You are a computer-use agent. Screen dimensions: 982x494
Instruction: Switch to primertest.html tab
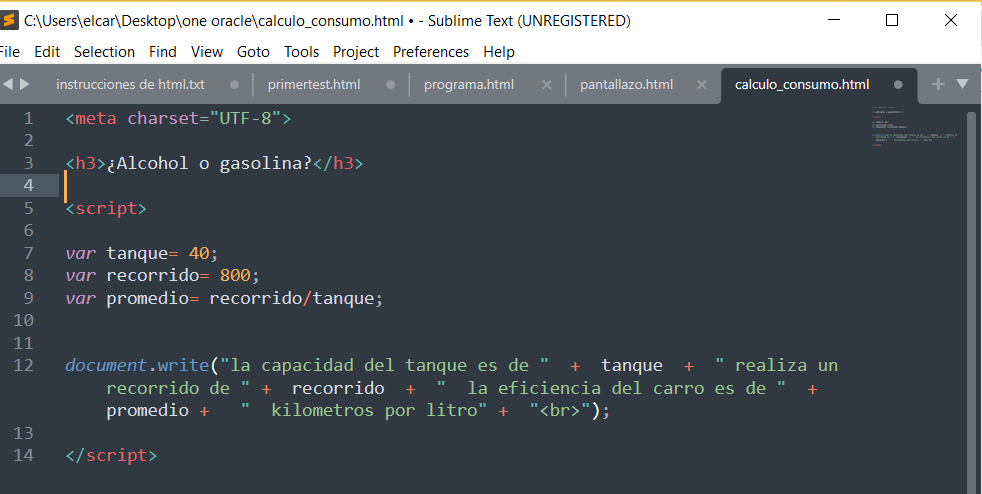tap(314, 85)
